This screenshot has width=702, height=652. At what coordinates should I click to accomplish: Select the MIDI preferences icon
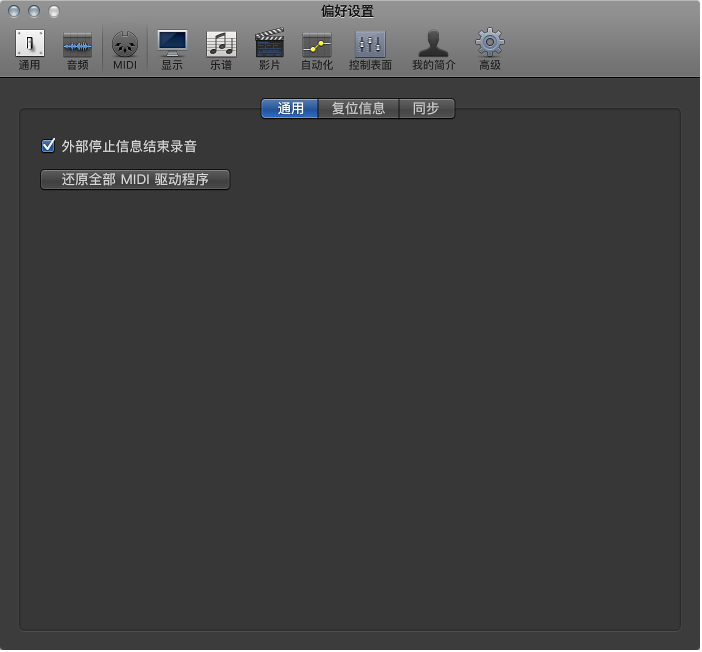[x=125, y=50]
